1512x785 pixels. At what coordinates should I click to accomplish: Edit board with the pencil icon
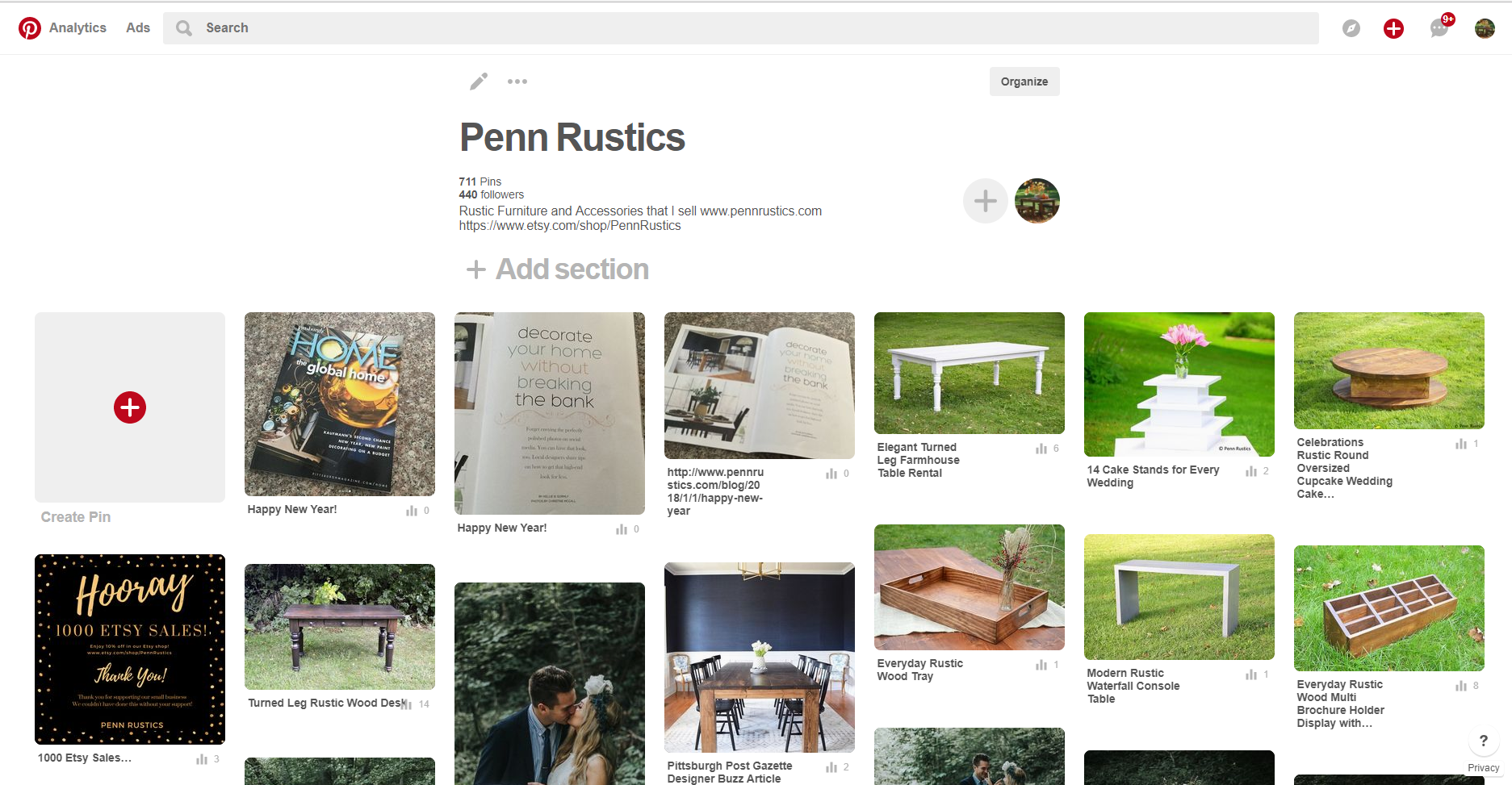[479, 81]
